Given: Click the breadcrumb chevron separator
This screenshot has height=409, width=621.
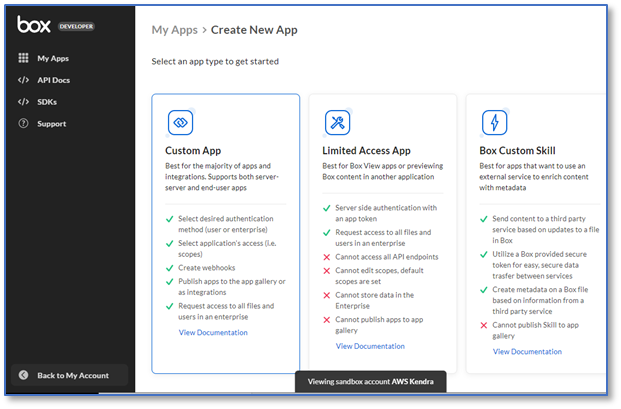Looking at the screenshot, I should coord(204,30).
